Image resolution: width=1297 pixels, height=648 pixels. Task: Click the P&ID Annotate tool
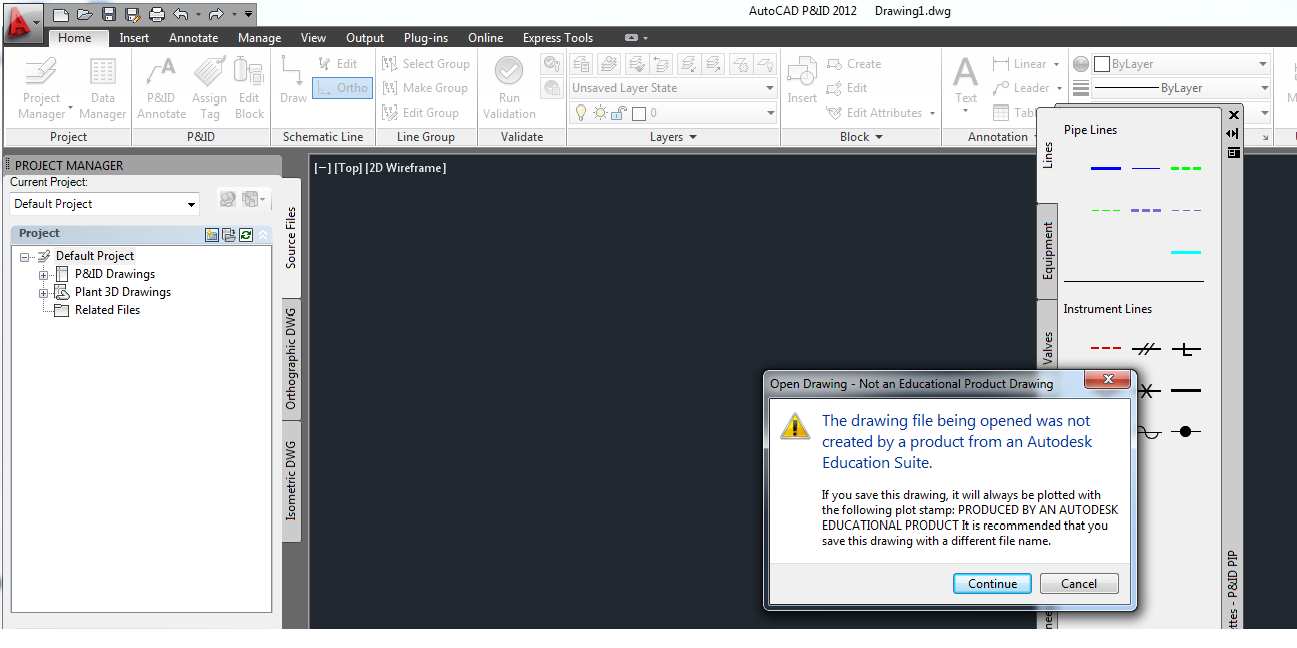point(161,88)
